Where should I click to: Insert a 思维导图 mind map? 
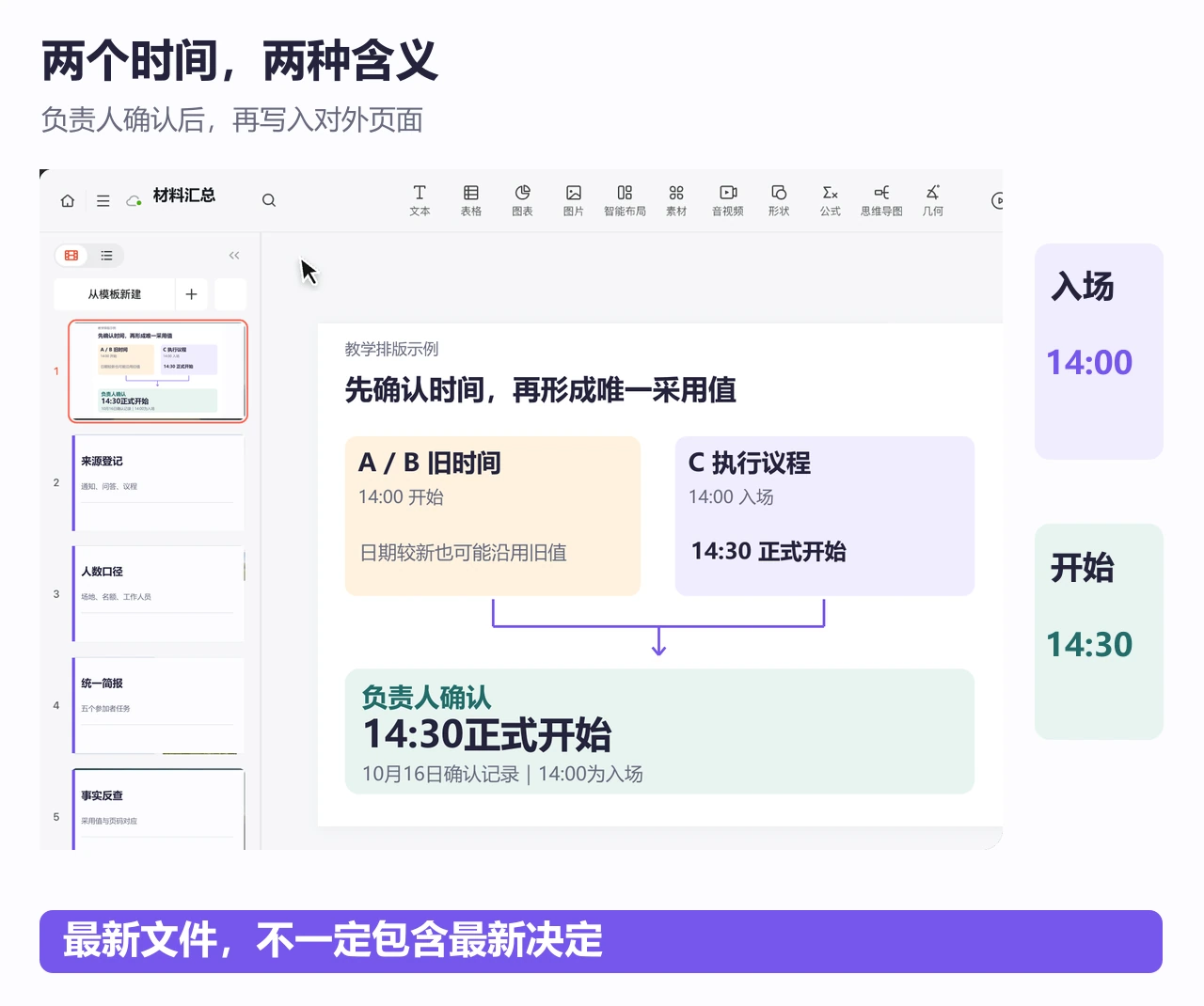[881, 200]
